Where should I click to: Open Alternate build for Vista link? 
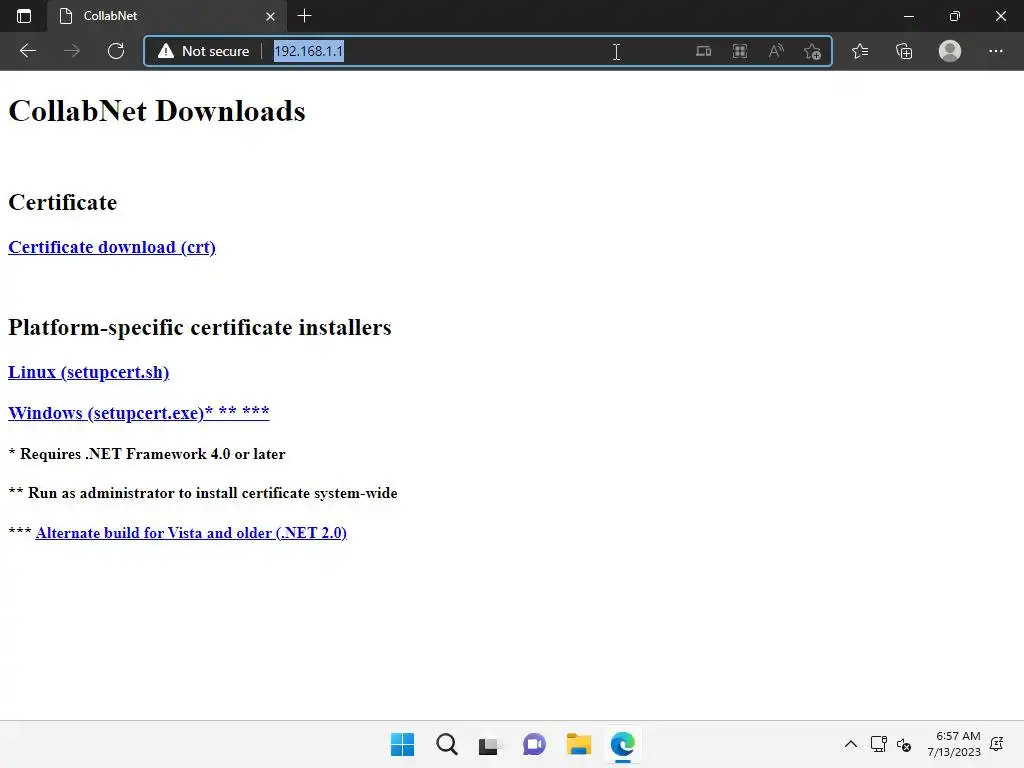pyautogui.click(x=191, y=533)
